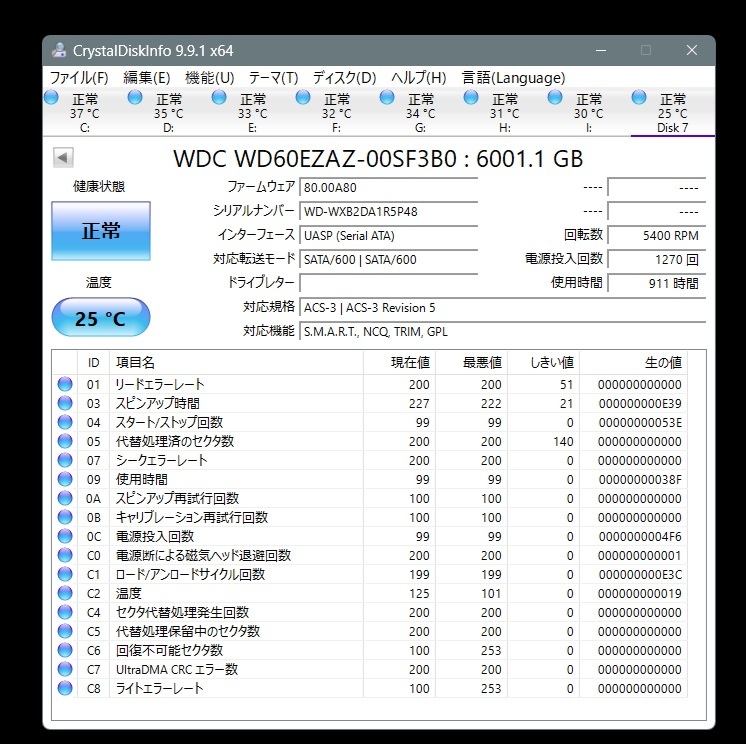Screen dimensions: 746x744
Task: Click status orb for Disk 7
Action: [639, 98]
